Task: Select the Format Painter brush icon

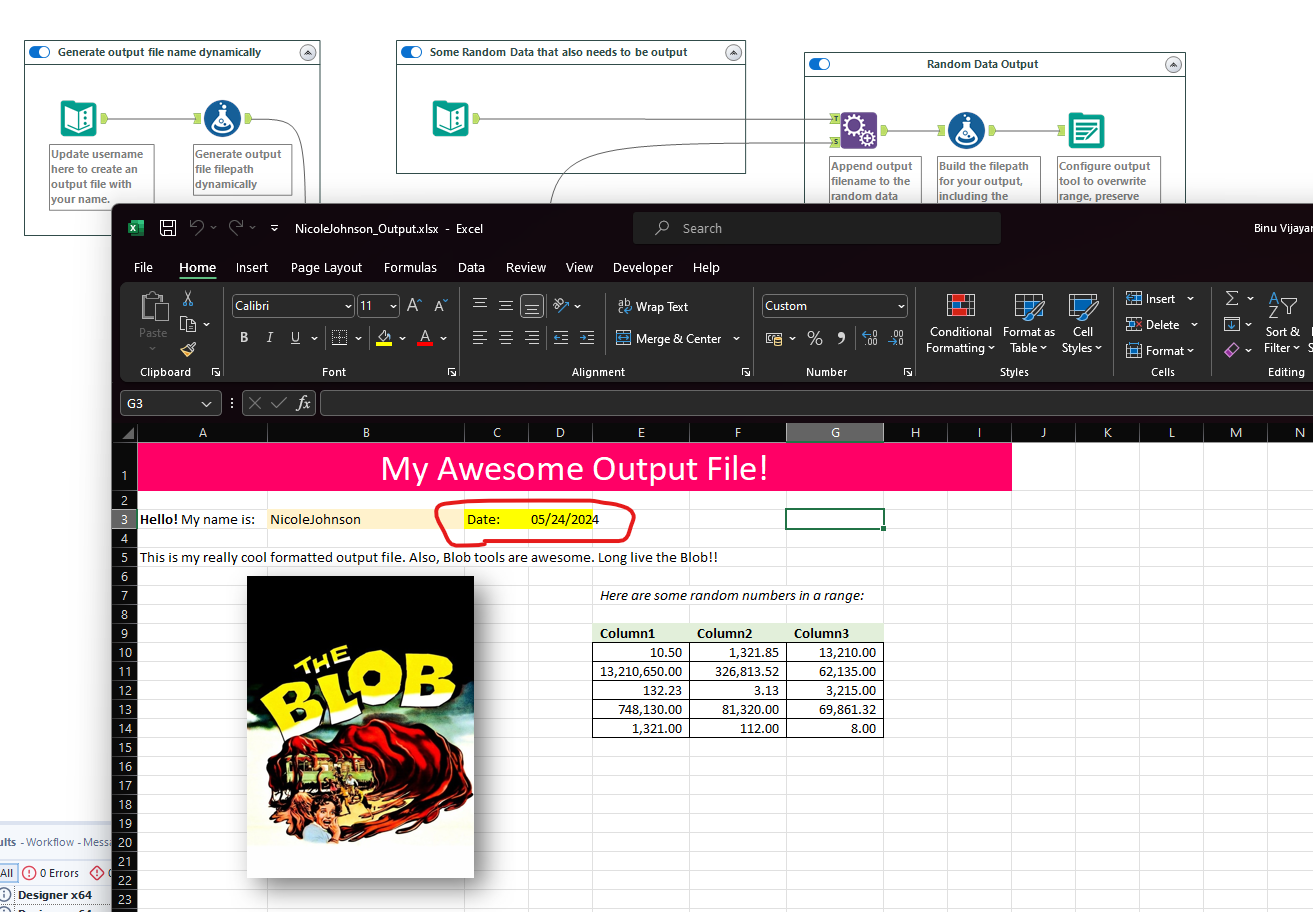Action: point(188,349)
